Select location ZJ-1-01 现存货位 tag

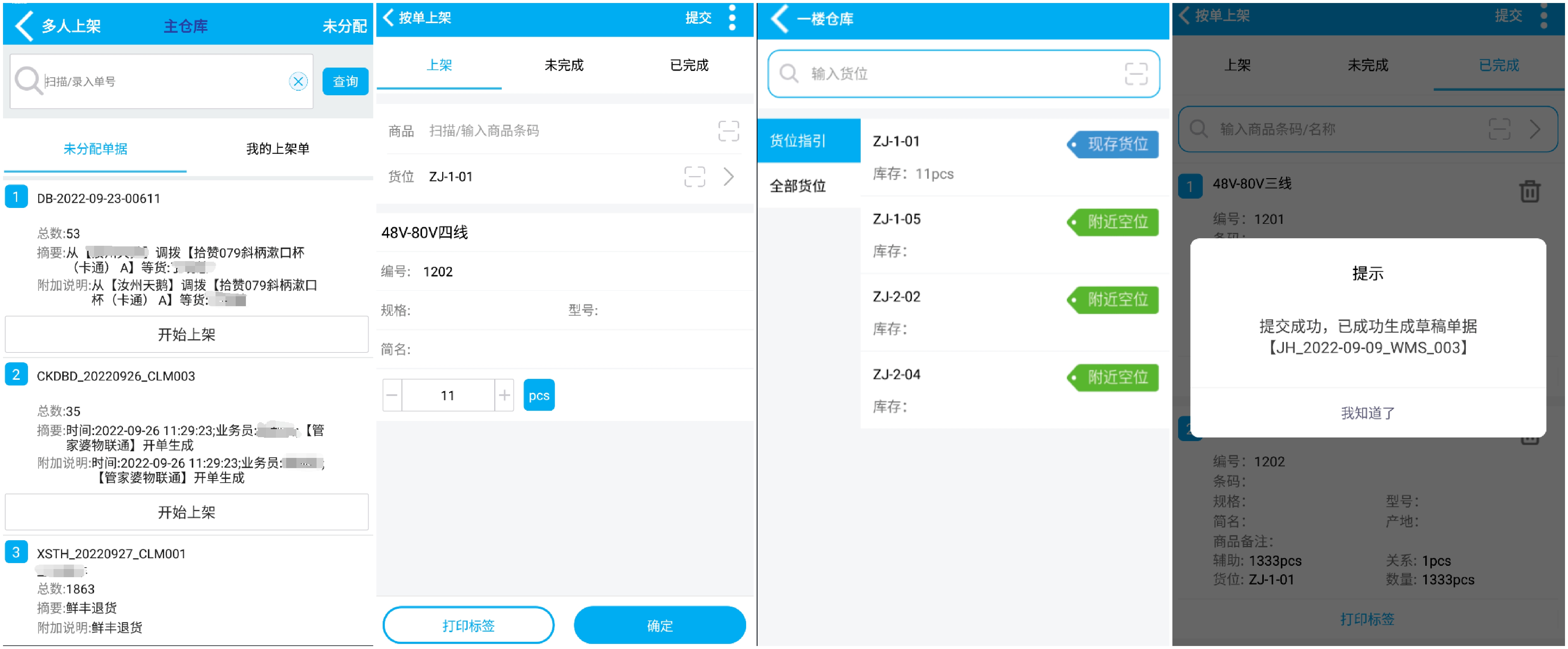point(1113,144)
